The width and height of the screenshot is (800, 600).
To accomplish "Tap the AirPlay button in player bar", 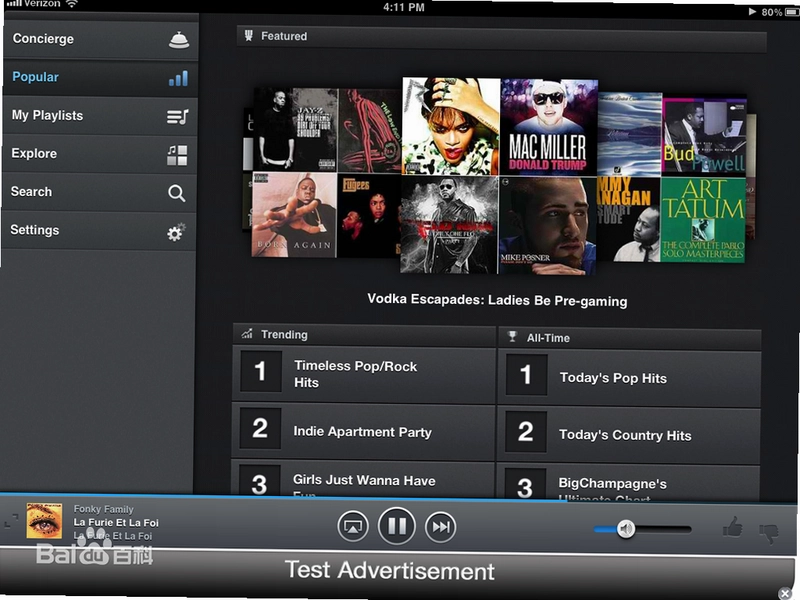I will 353,526.
